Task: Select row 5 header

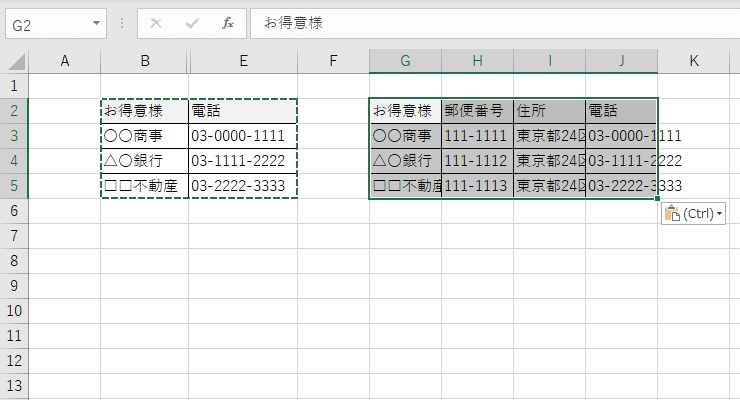Action: (x=14, y=186)
